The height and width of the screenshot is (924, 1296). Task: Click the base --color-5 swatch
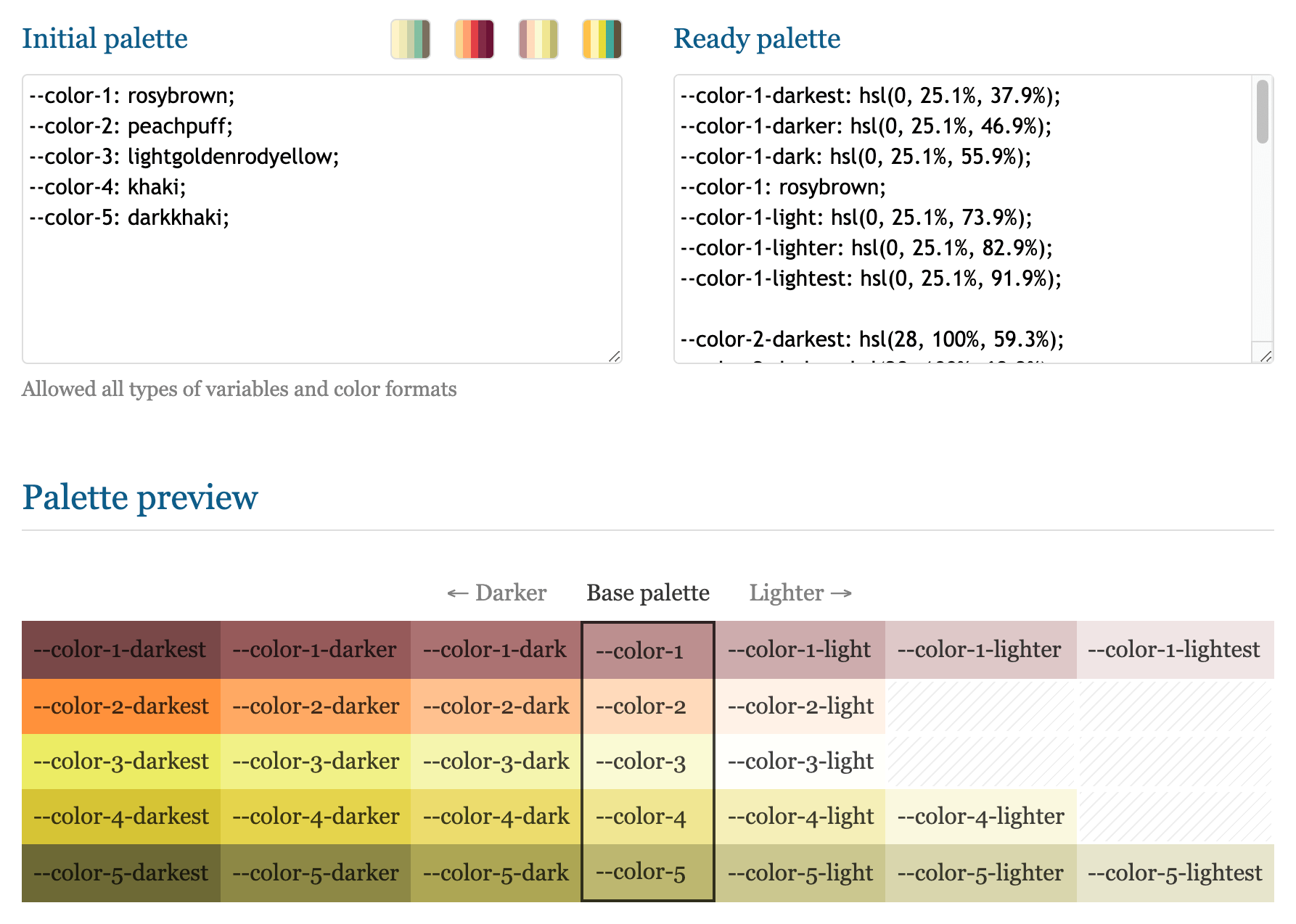click(648, 872)
